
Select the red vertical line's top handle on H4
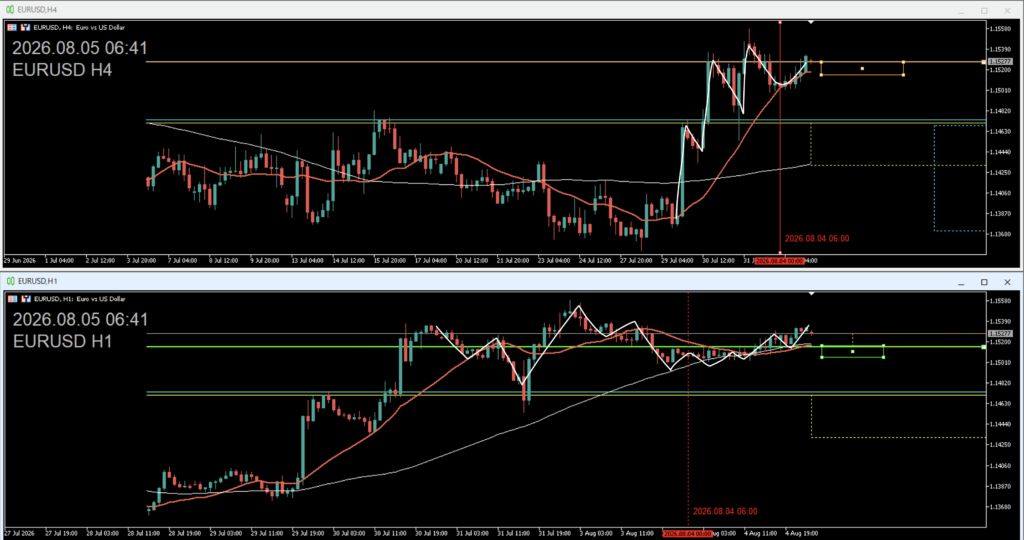(x=780, y=22)
